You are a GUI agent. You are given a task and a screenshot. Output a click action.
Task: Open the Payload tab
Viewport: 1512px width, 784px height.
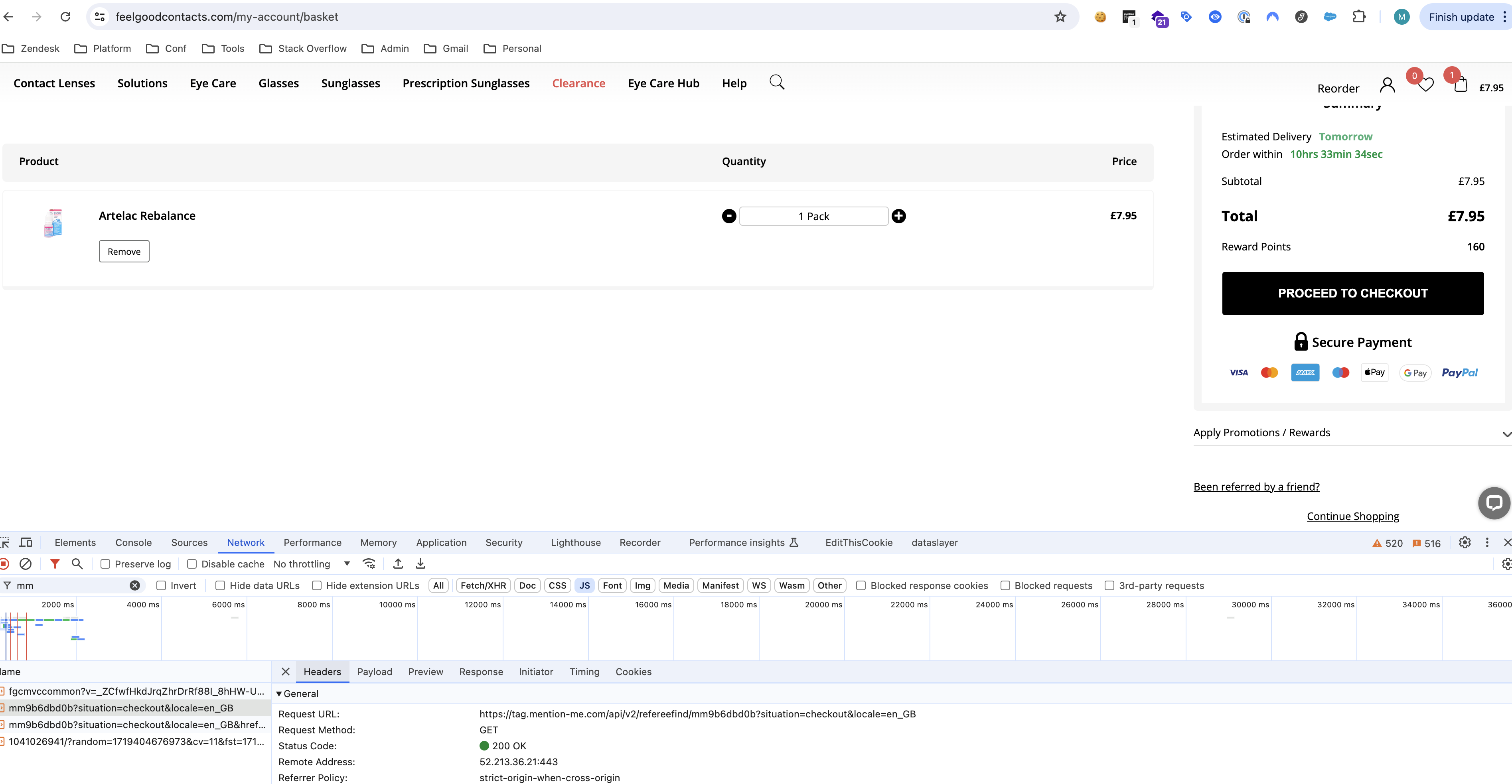pyautogui.click(x=375, y=671)
